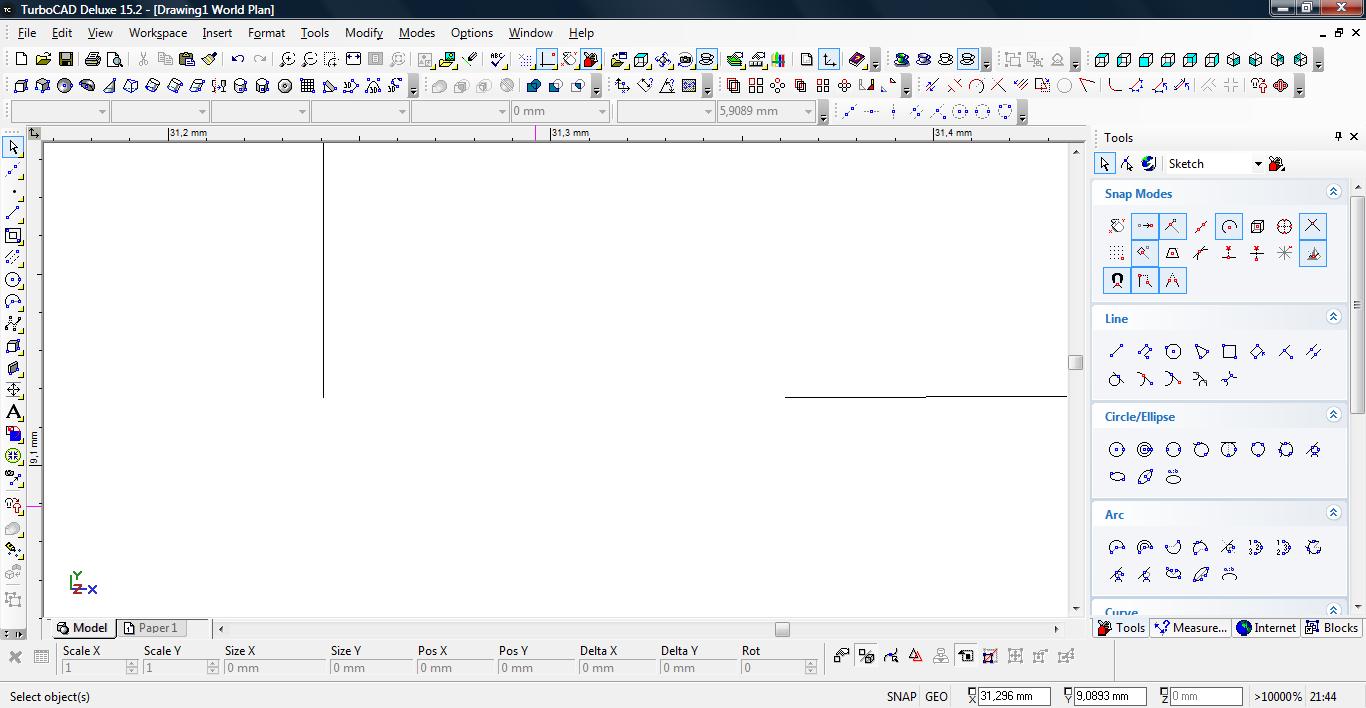Screen dimensions: 1366x708
Task: Click the X coordinate input field
Action: point(1013,697)
